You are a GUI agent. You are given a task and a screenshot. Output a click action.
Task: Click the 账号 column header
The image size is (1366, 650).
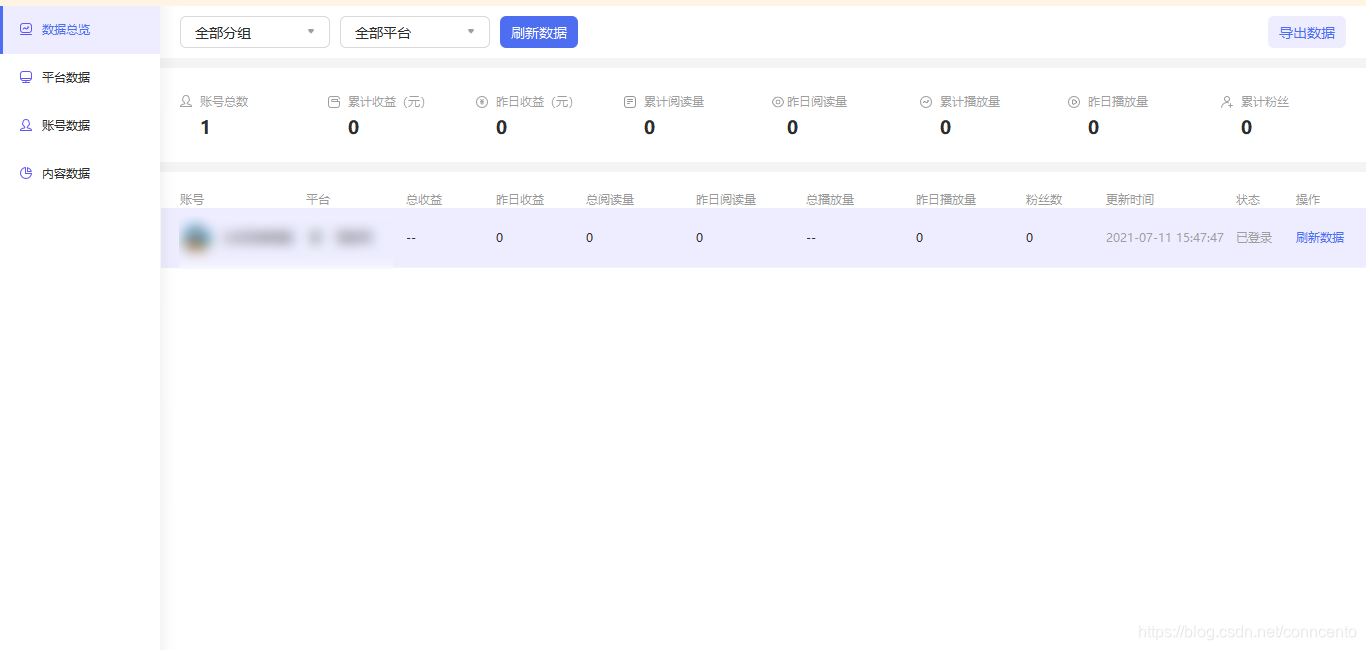pos(192,200)
